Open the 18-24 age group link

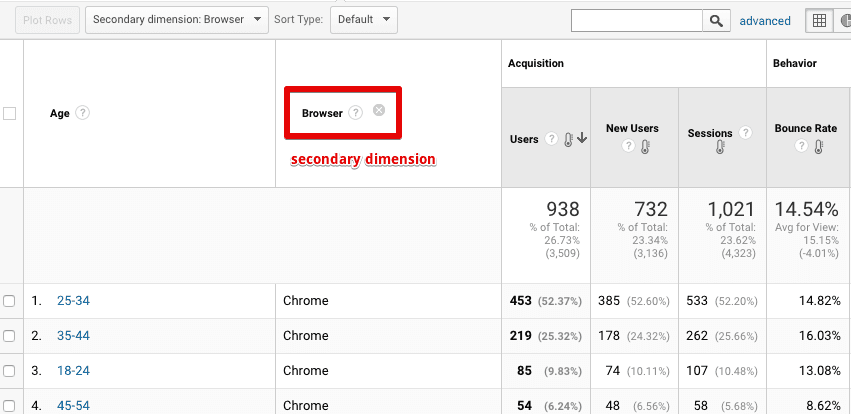point(73,371)
